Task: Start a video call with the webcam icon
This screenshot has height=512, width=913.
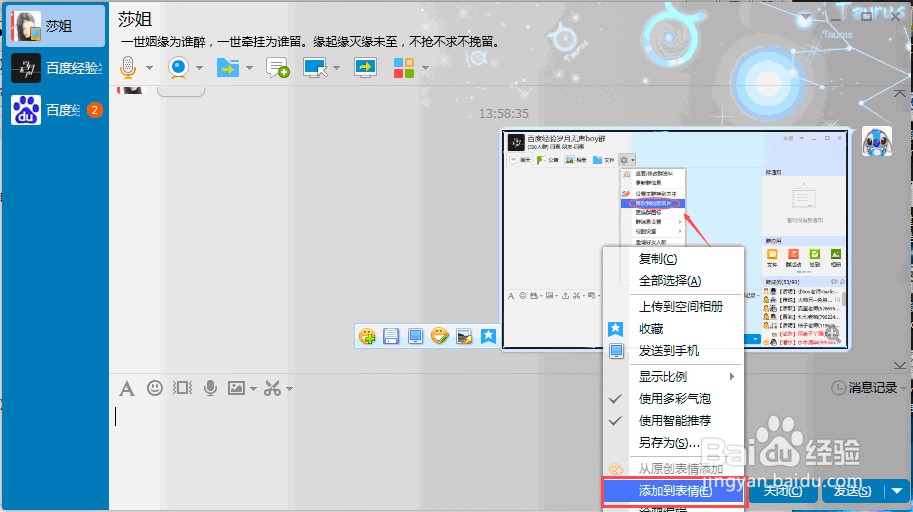Action: (178, 68)
